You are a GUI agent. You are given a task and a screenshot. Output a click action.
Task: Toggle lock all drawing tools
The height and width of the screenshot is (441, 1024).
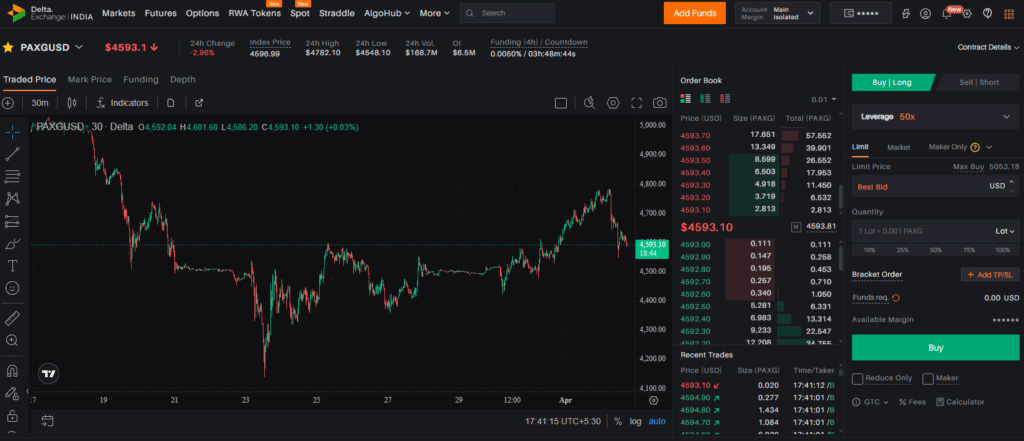coord(12,416)
